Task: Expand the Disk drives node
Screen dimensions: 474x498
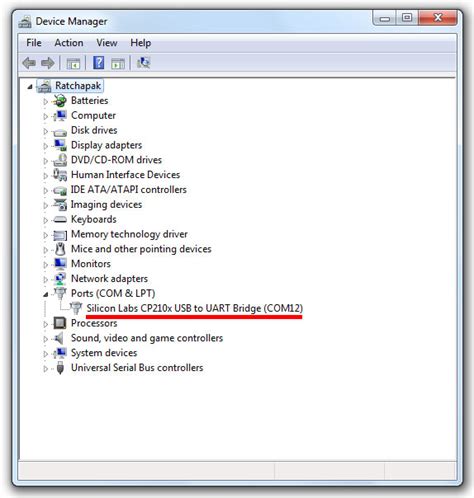Action: (x=45, y=131)
